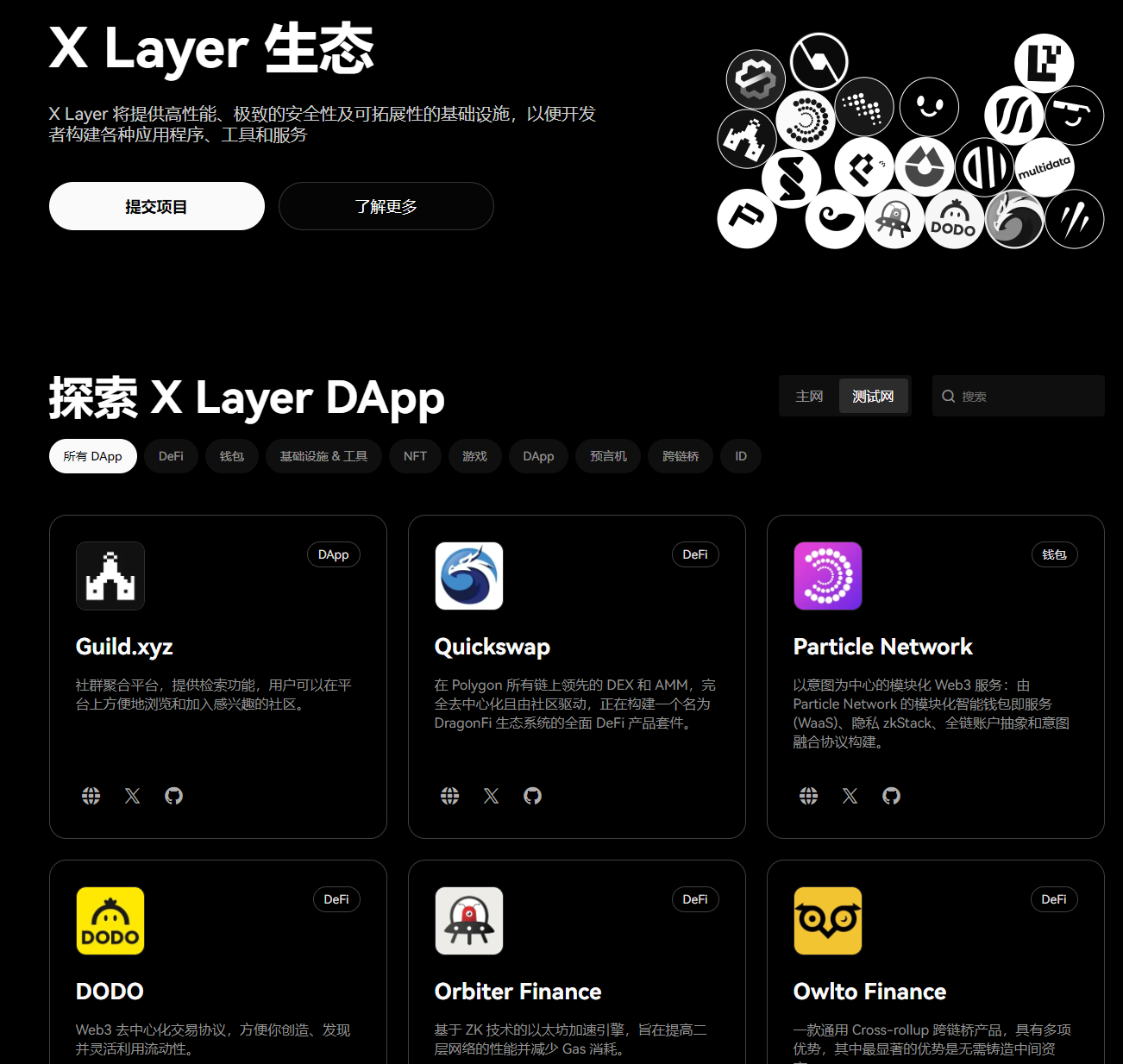Open Quickswap X (Twitter) icon
Image resolution: width=1123 pixels, height=1064 pixels.
coord(491,796)
